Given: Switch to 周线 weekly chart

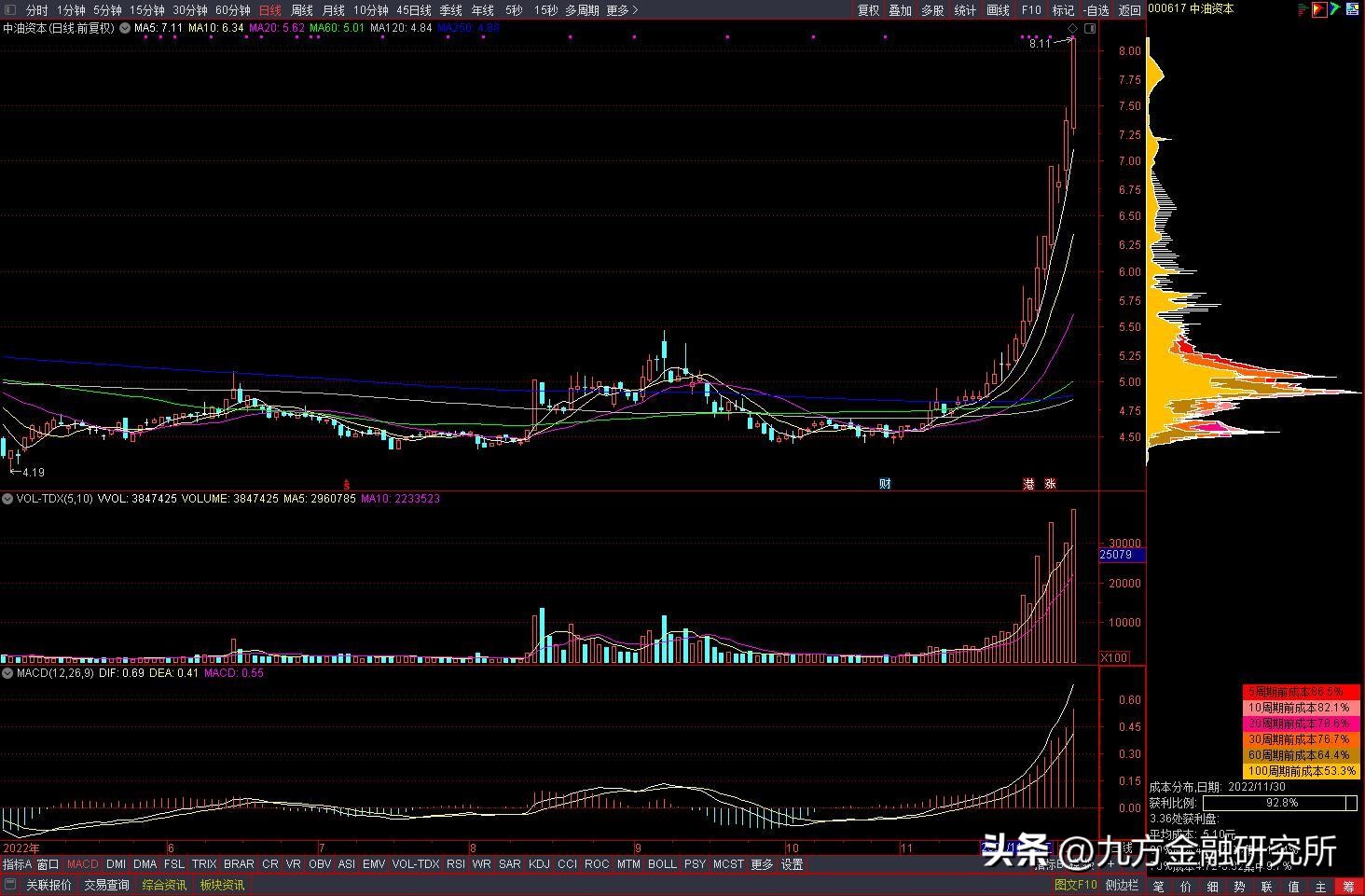Looking at the screenshot, I should (x=302, y=10).
